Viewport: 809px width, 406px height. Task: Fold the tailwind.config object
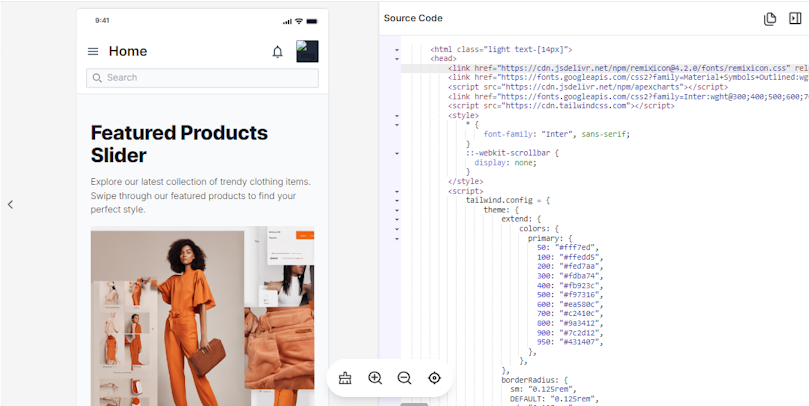(x=397, y=201)
